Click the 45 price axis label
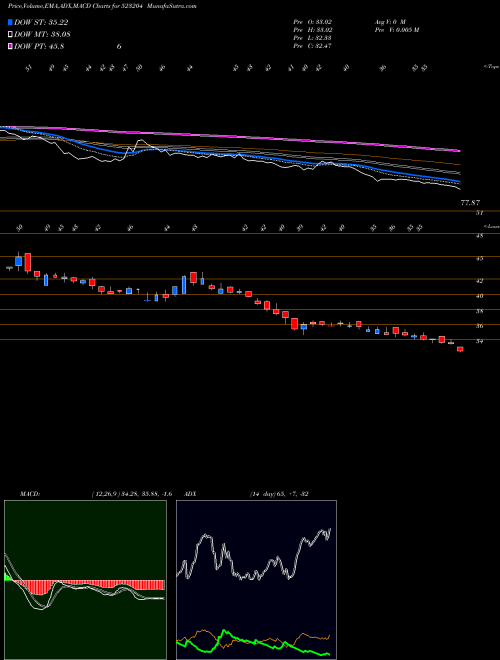Viewport: 500px width, 660px height. pos(479,258)
